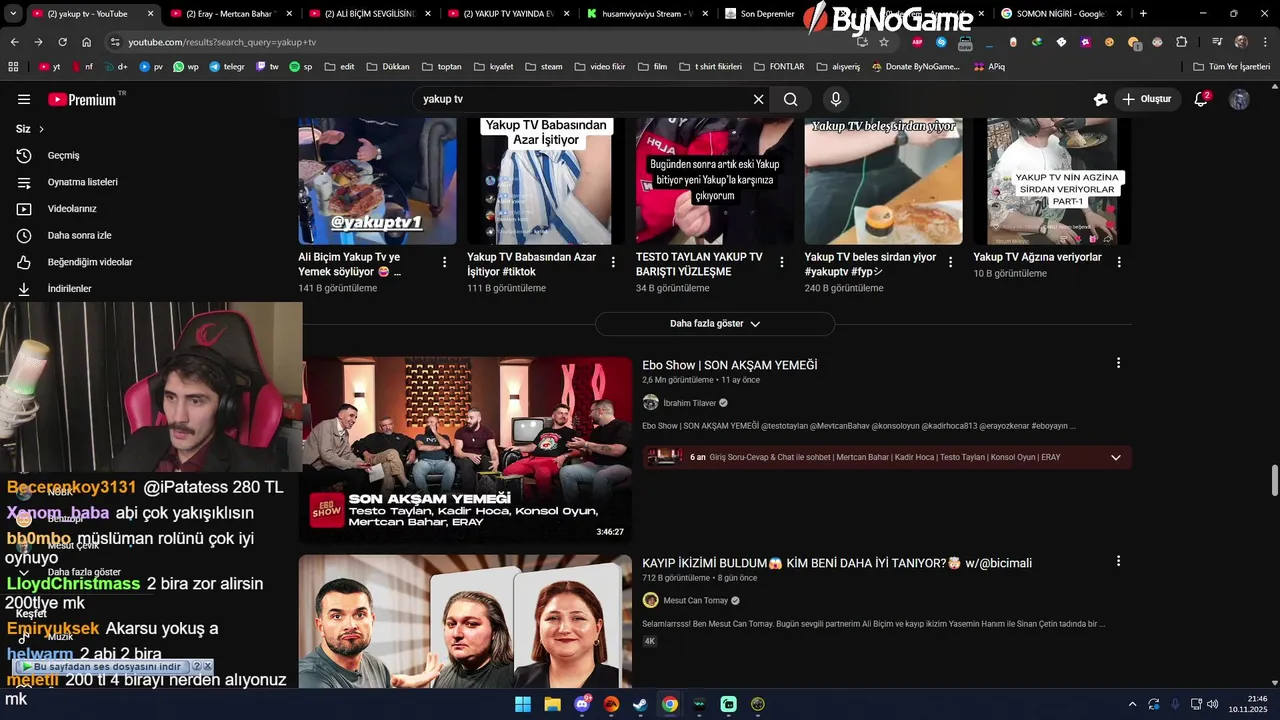Open the YouTube guide hamburger menu
The height and width of the screenshot is (720, 1280).
click(24, 100)
